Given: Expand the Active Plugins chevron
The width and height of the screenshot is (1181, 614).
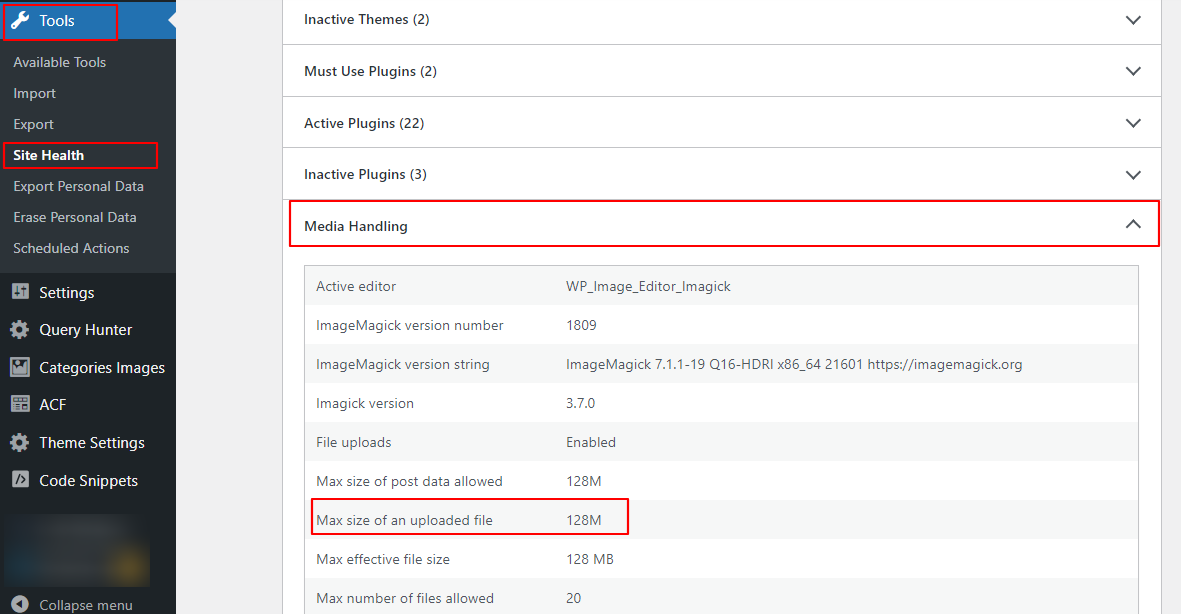Looking at the screenshot, I should [x=1133, y=123].
